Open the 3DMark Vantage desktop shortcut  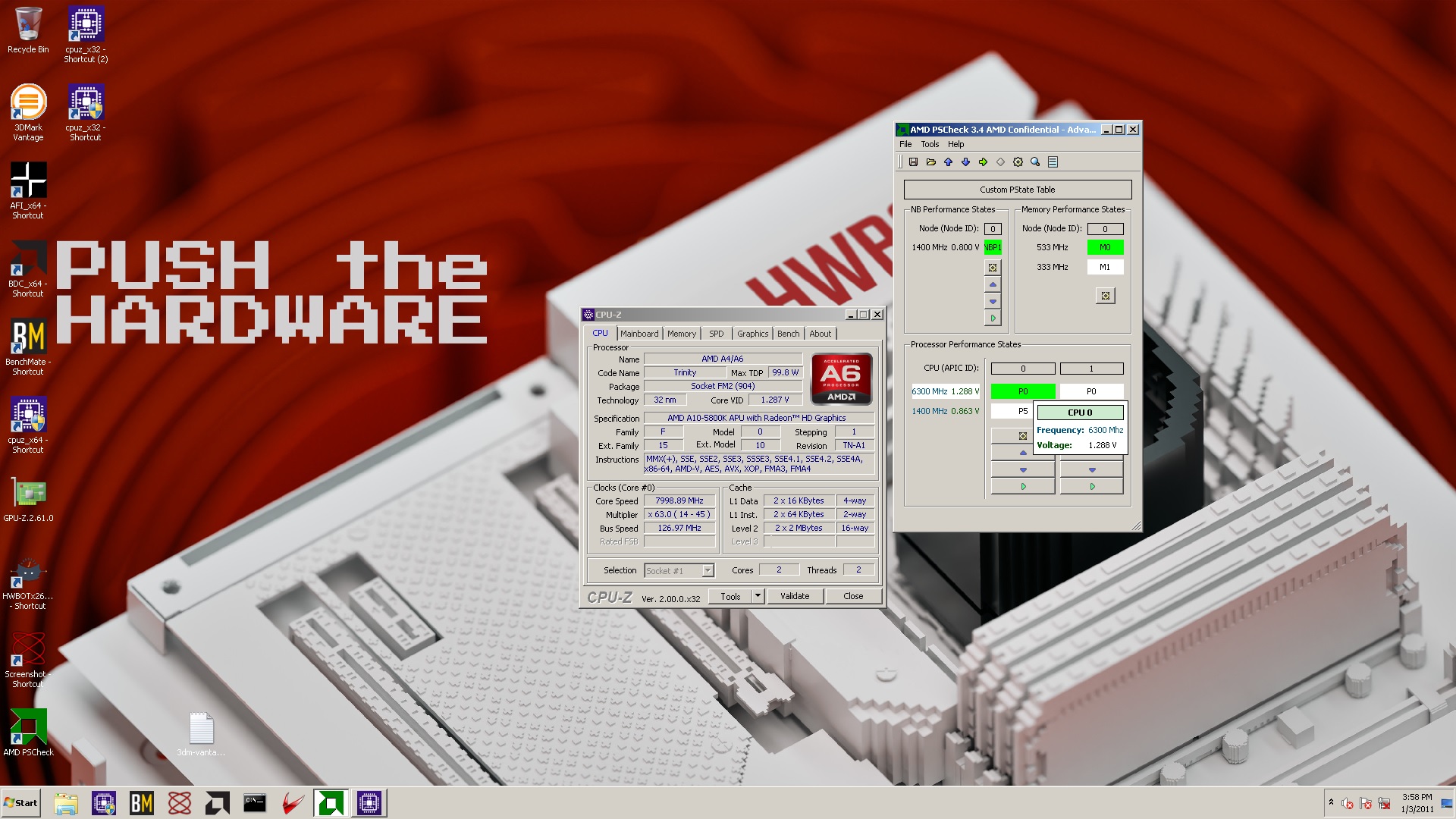pos(28,112)
